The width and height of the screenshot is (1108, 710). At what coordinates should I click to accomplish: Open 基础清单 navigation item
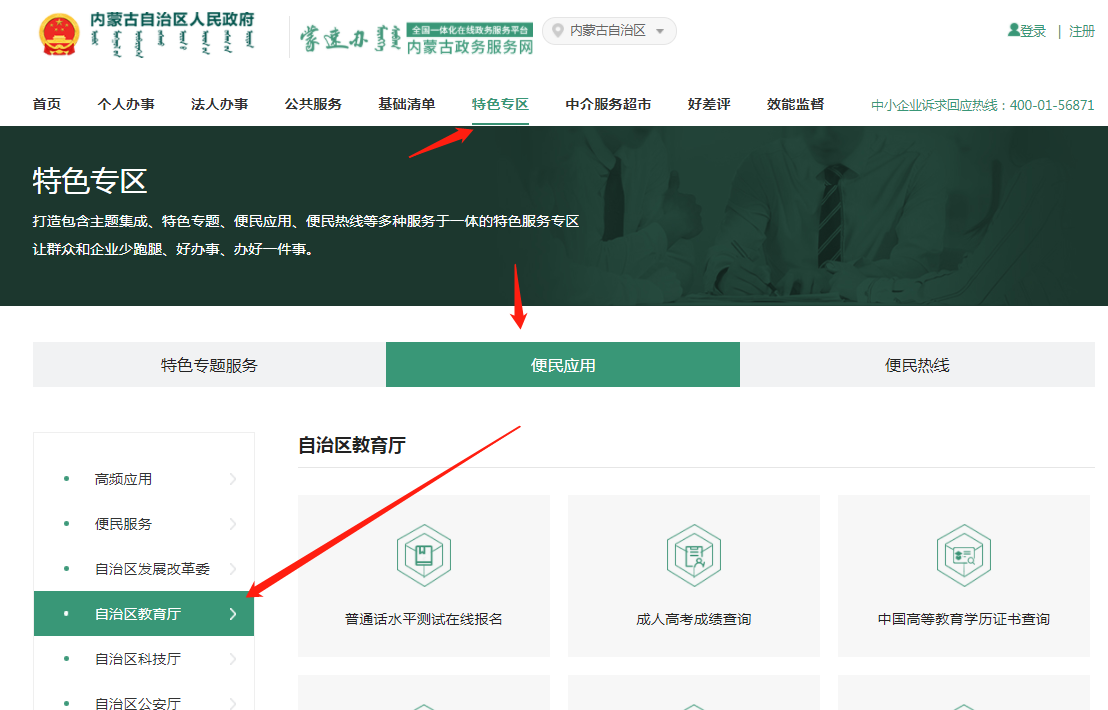[x=406, y=104]
